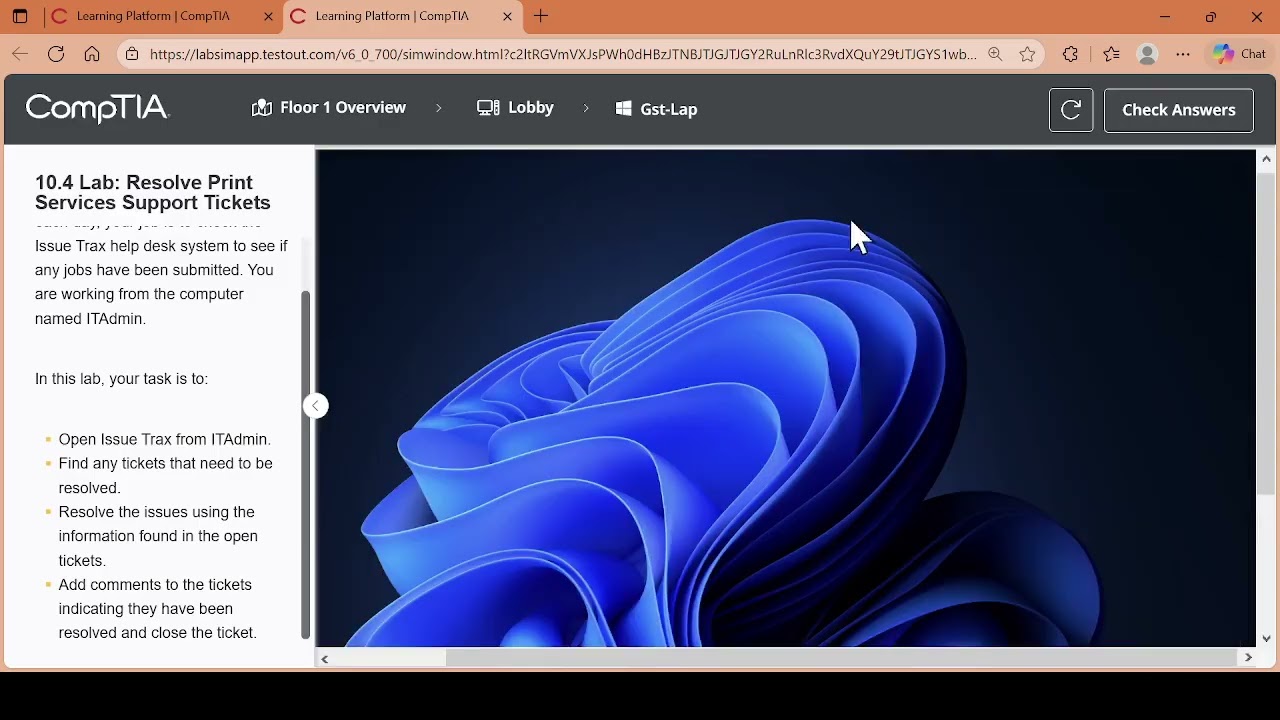The height and width of the screenshot is (720, 1280).
Task: Click 'Resolve the issues' task item
Action: [x=158, y=536]
